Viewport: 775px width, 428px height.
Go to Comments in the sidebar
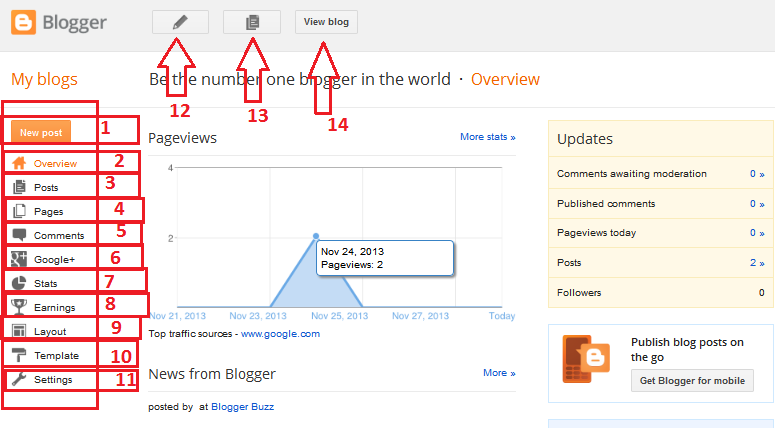click(x=59, y=235)
